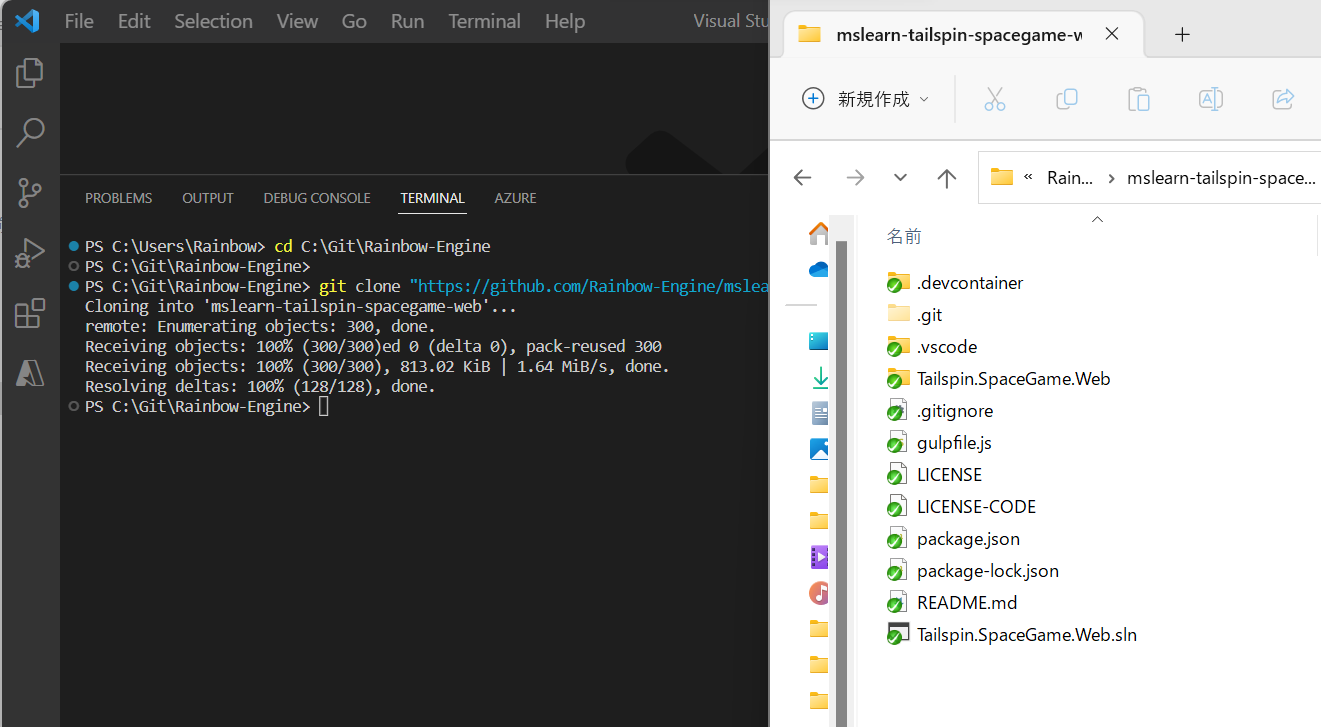Switch to the OUTPUT panel tab
This screenshot has width=1321, height=727.
(x=208, y=198)
